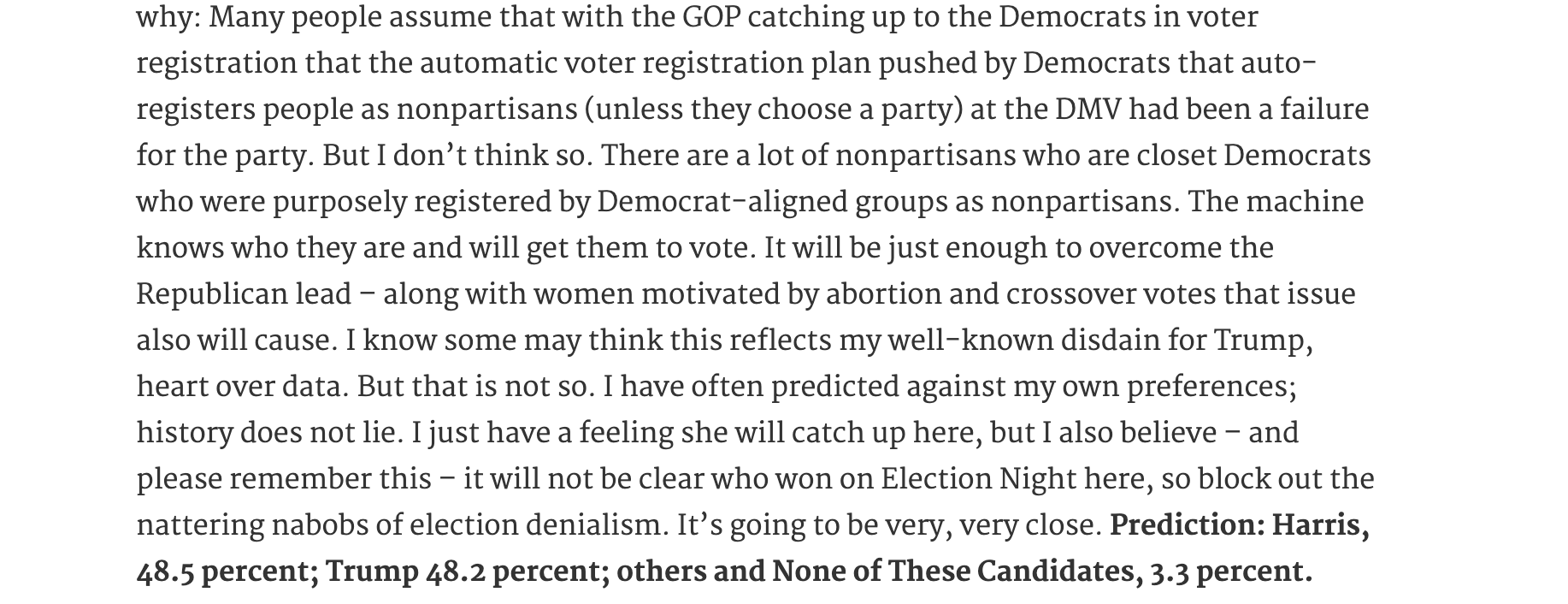Click the word "history" starting a line

pos(184,434)
